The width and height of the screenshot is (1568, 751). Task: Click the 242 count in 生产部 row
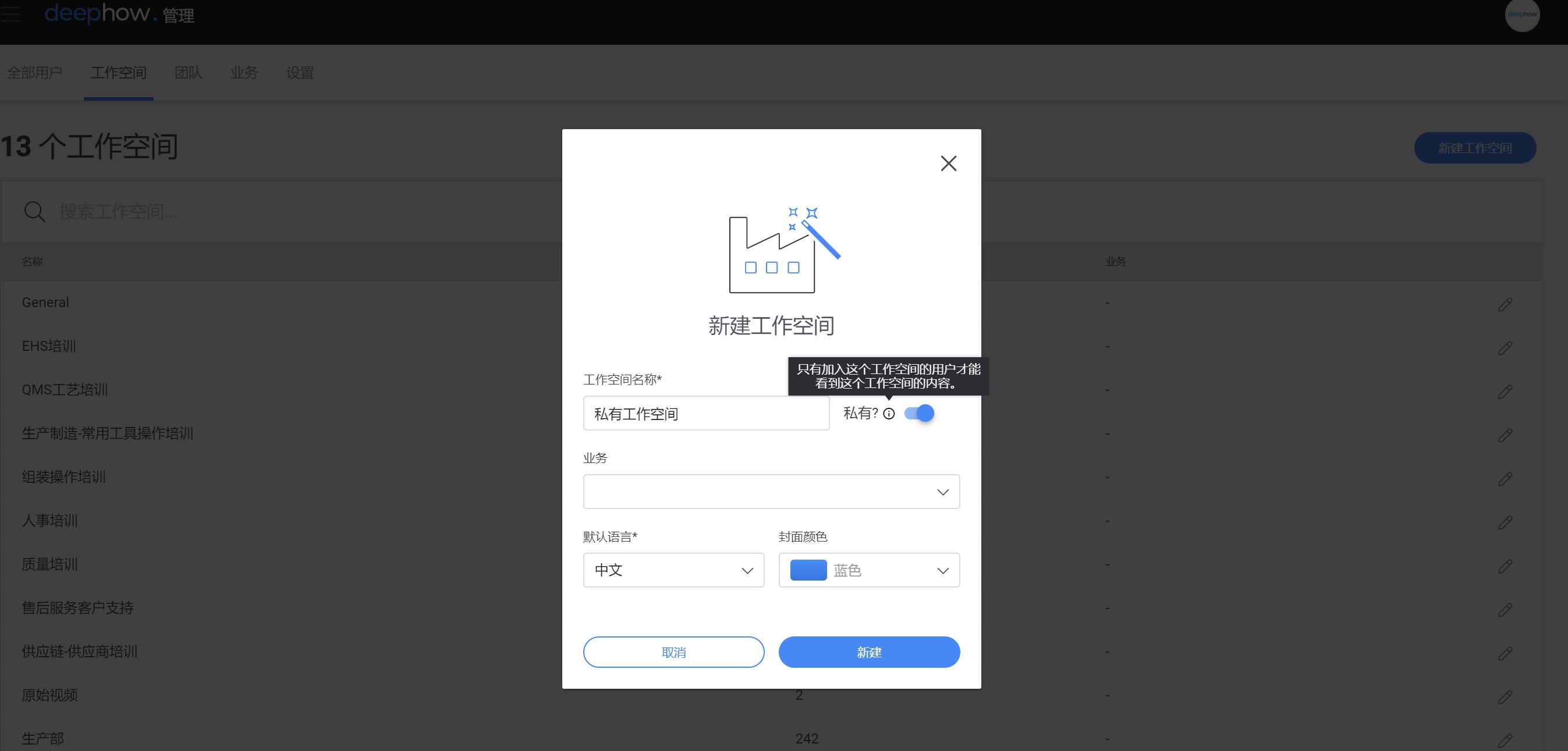(807, 739)
